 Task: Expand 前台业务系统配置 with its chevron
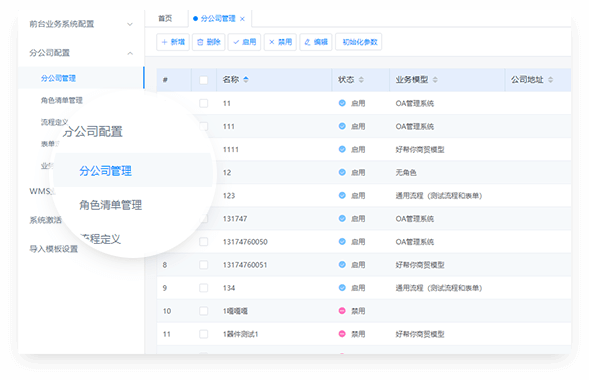coord(130,24)
